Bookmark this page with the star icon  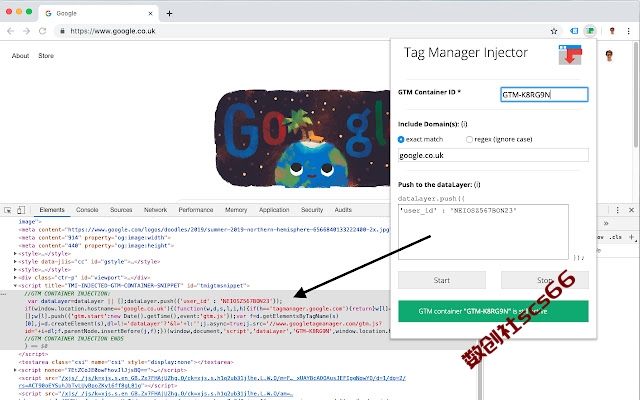point(554,31)
